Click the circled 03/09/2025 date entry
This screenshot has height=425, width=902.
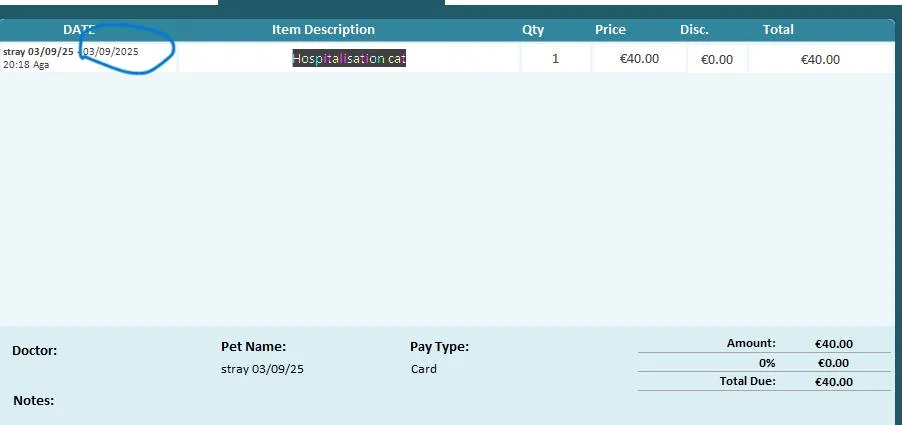(111, 51)
